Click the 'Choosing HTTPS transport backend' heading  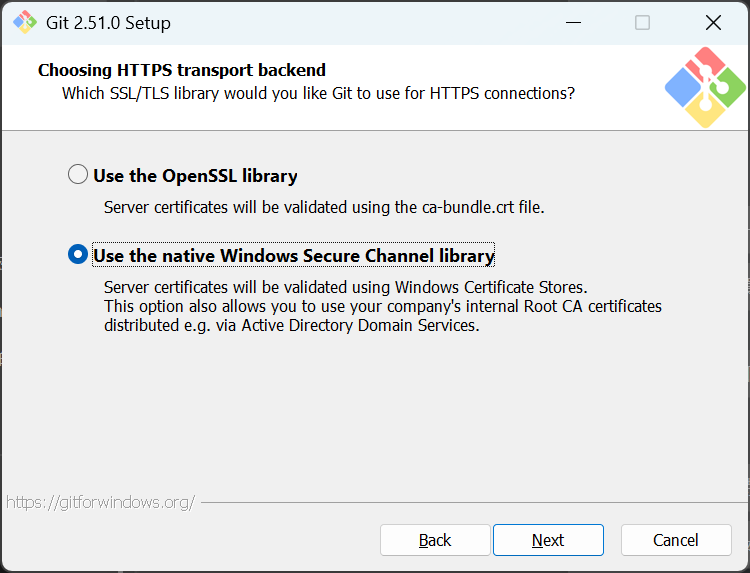point(182,70)
